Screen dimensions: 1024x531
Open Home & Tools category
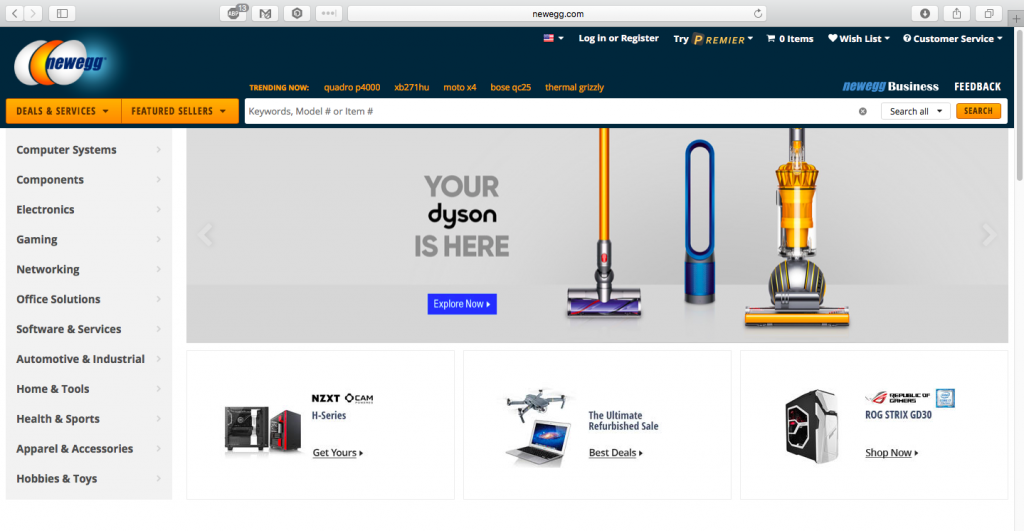point(89,389)
